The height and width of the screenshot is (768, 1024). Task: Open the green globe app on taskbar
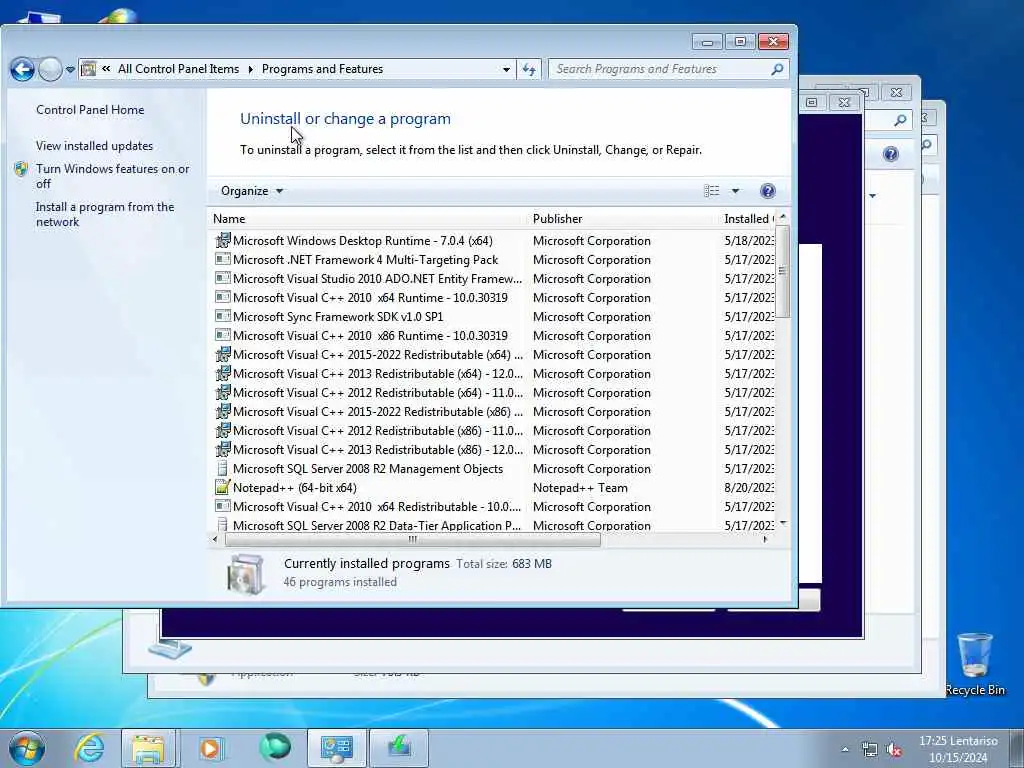pos(275,747)
